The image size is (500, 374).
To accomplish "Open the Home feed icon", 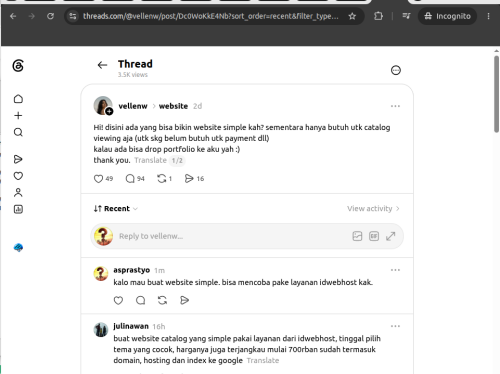I will 18,99.
